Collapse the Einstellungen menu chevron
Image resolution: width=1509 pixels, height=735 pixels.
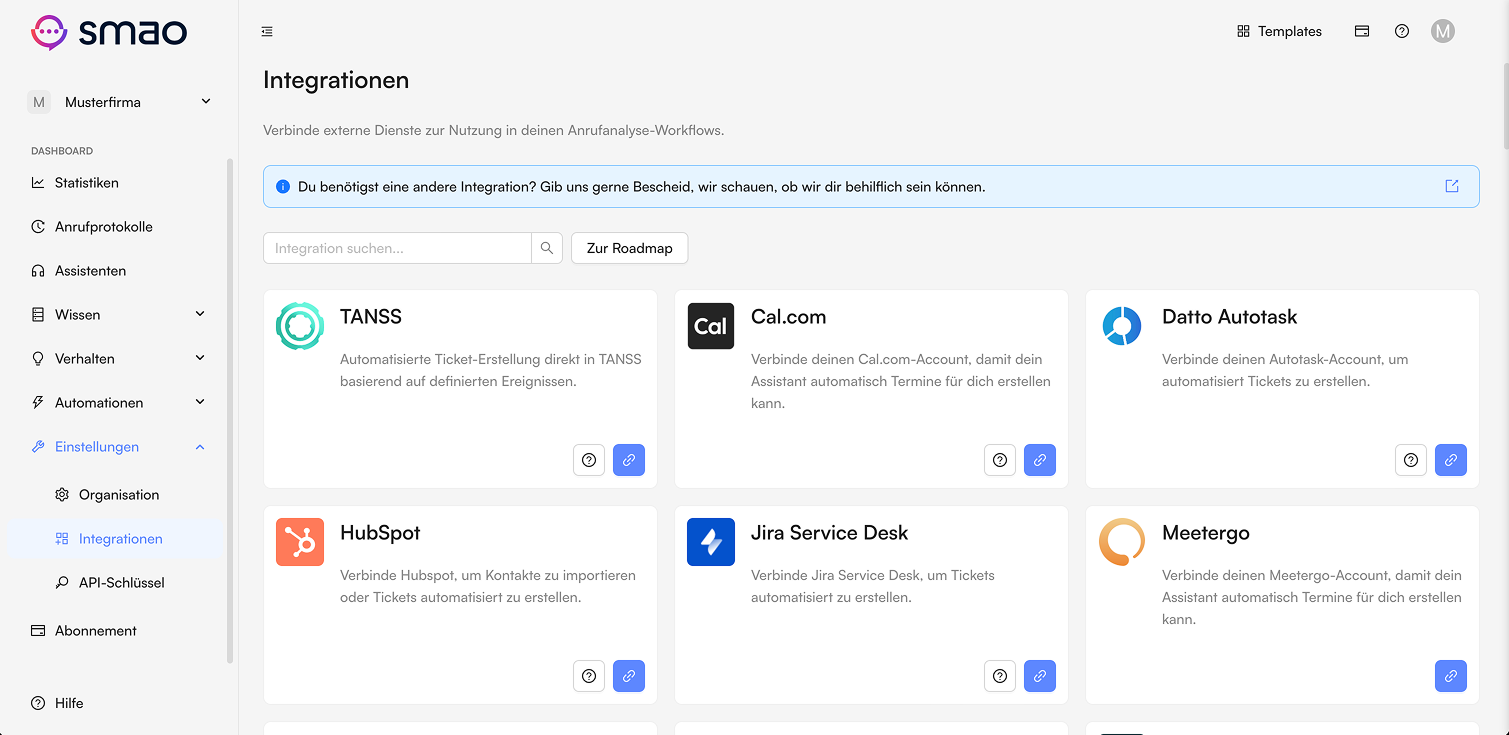[200, 447]
